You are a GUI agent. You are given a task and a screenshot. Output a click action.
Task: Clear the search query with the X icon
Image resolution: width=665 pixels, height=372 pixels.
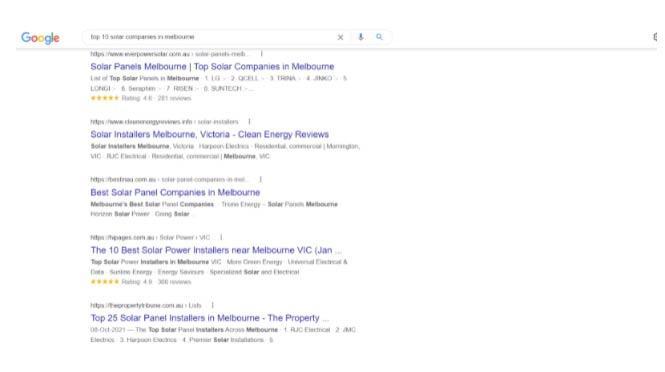pos(340,37)
